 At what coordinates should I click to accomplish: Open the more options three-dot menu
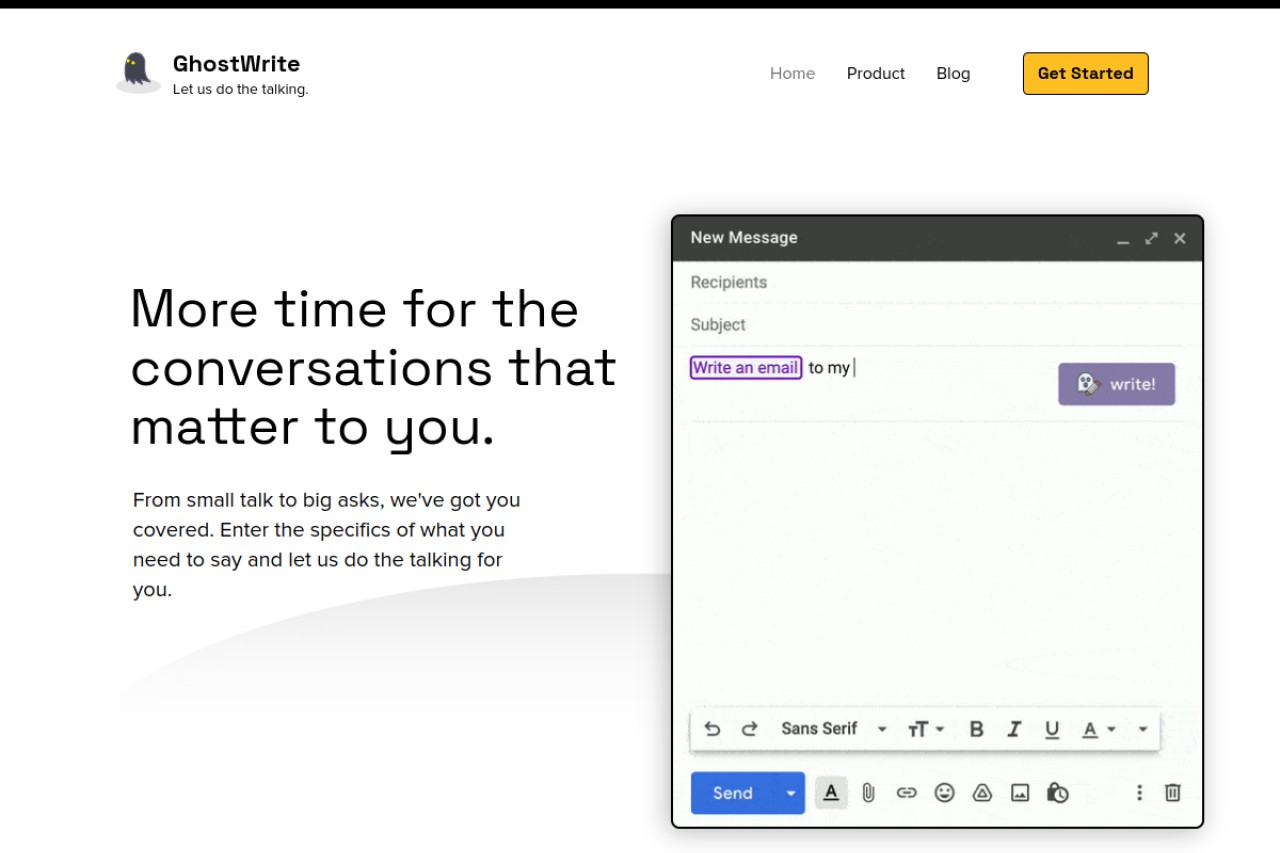pos(1139,793)
